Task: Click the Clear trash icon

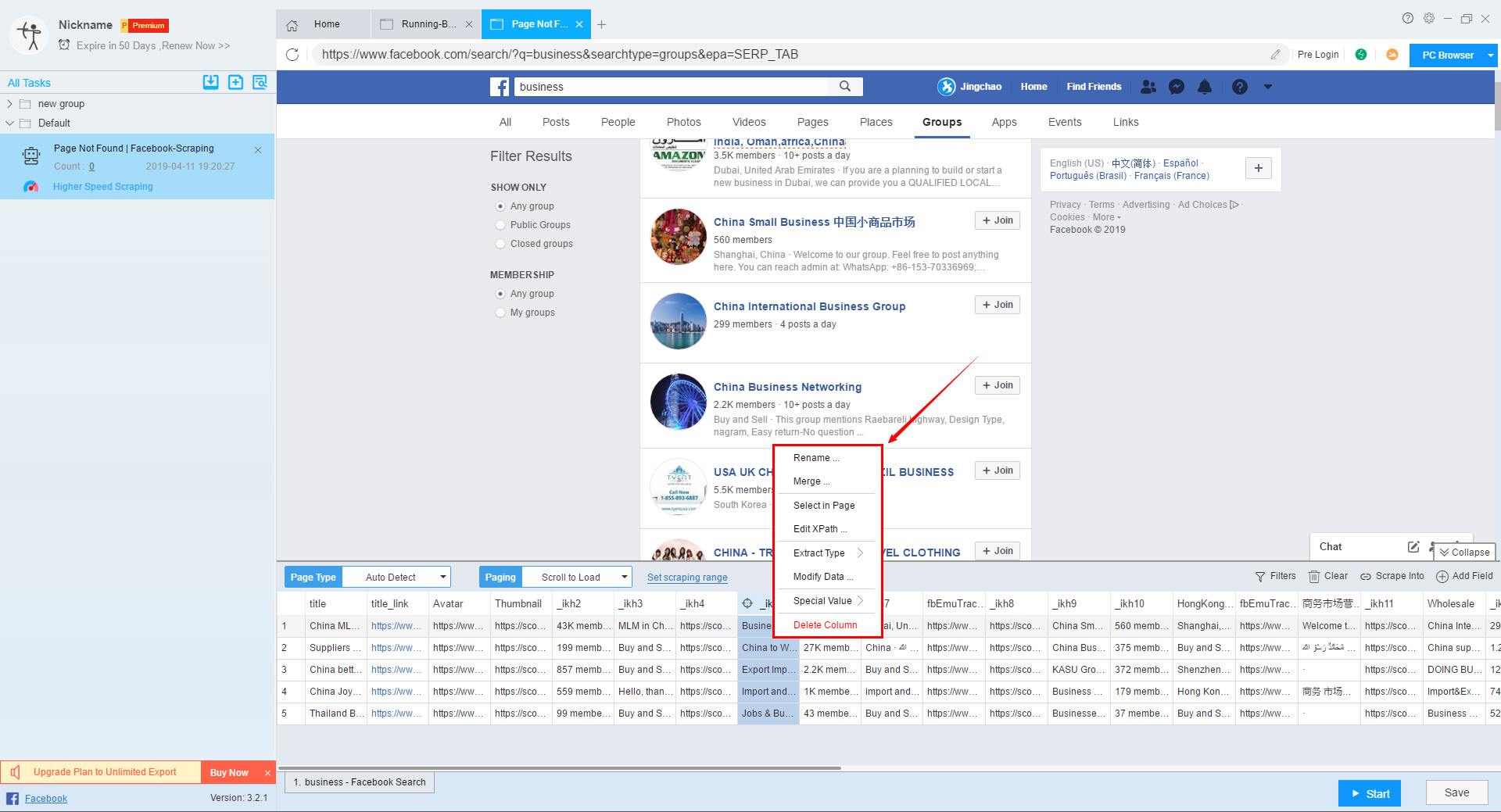Action: (1314, 577)
